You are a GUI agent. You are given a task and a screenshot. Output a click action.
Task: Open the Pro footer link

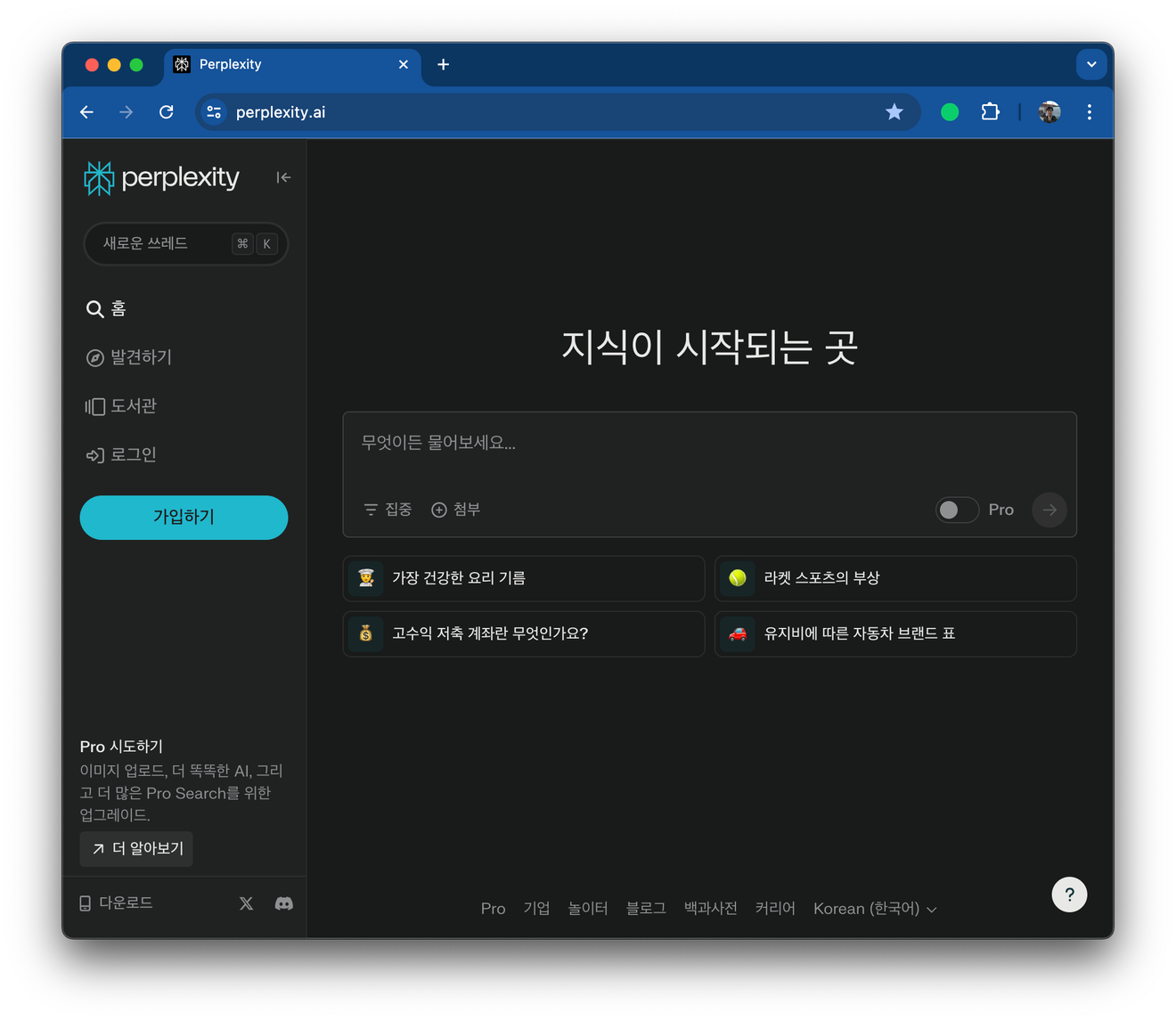pyautogui.click(x=493, y=909)
